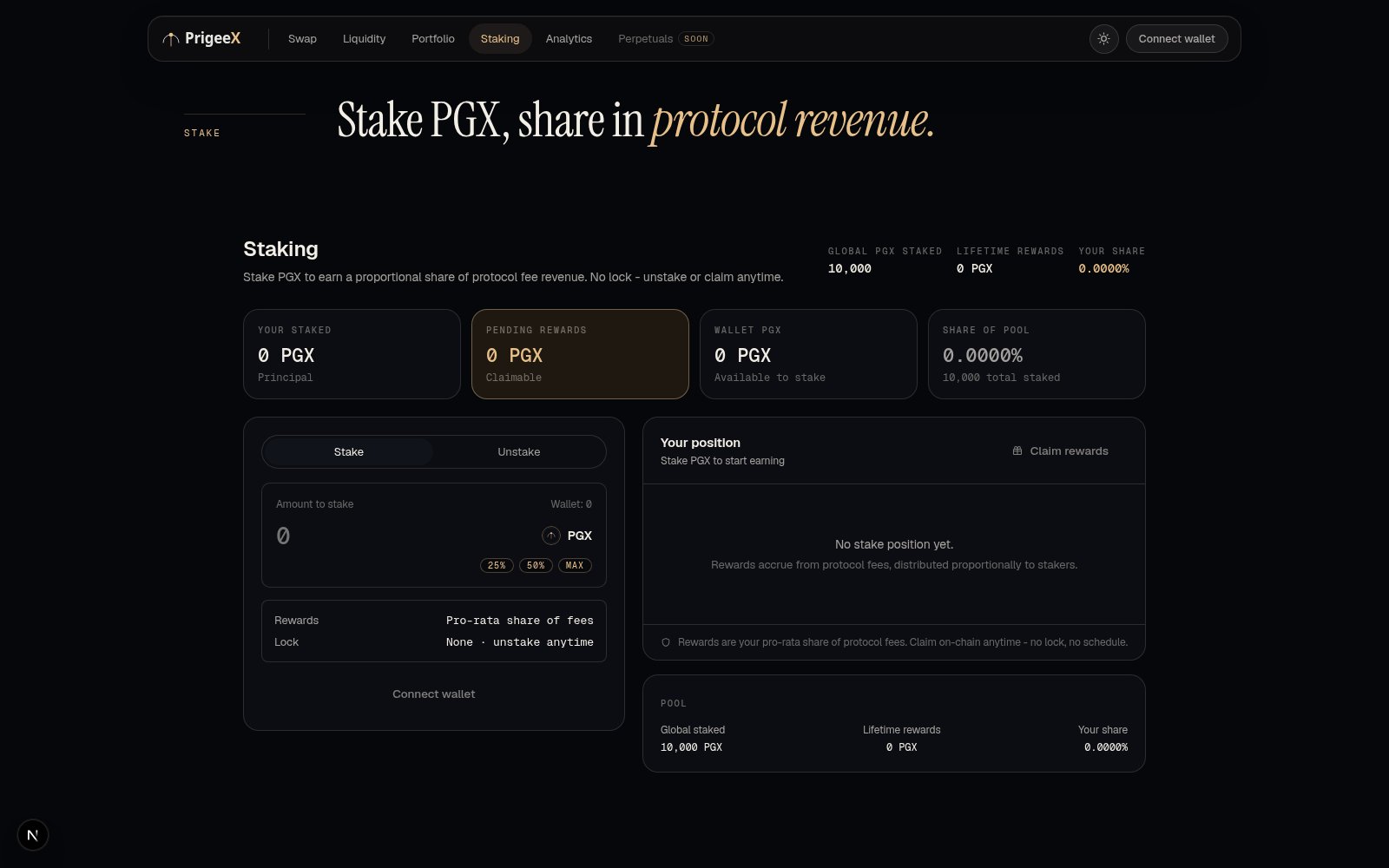
Task: Click the PGX token icon in stake input
Action: pos(551,536)
